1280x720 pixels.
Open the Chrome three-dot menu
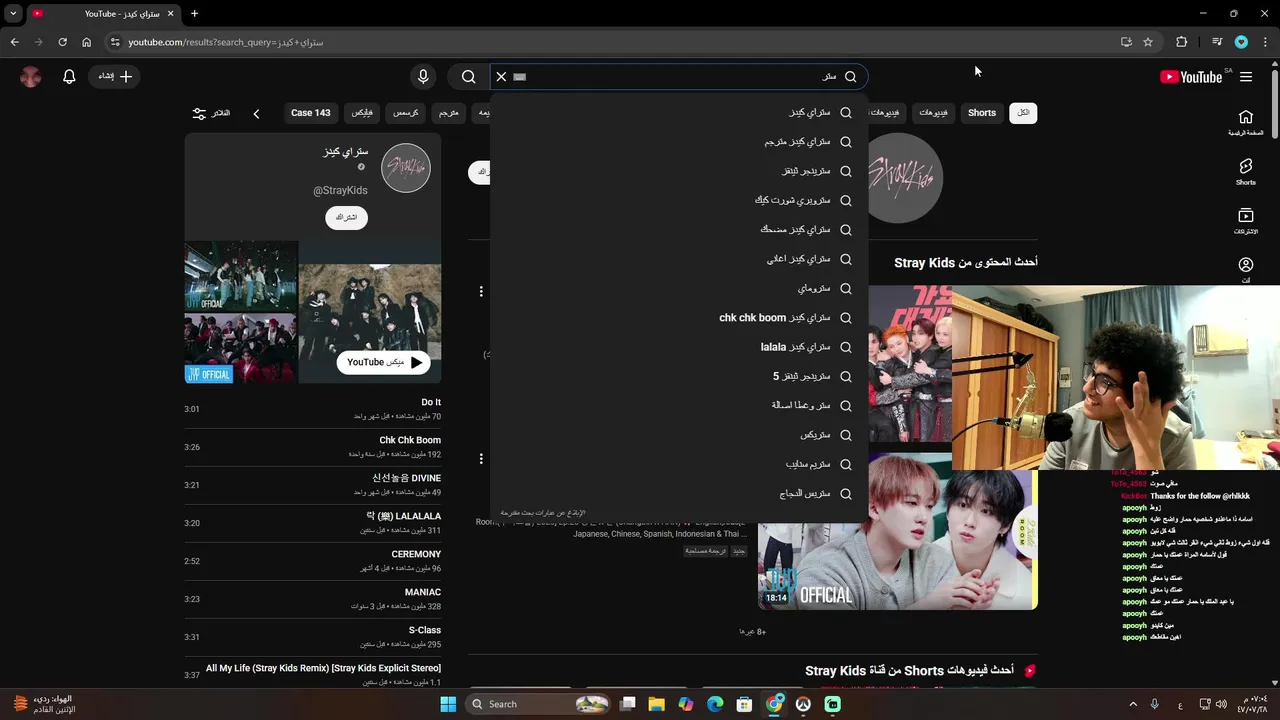tap(1265, 42)
